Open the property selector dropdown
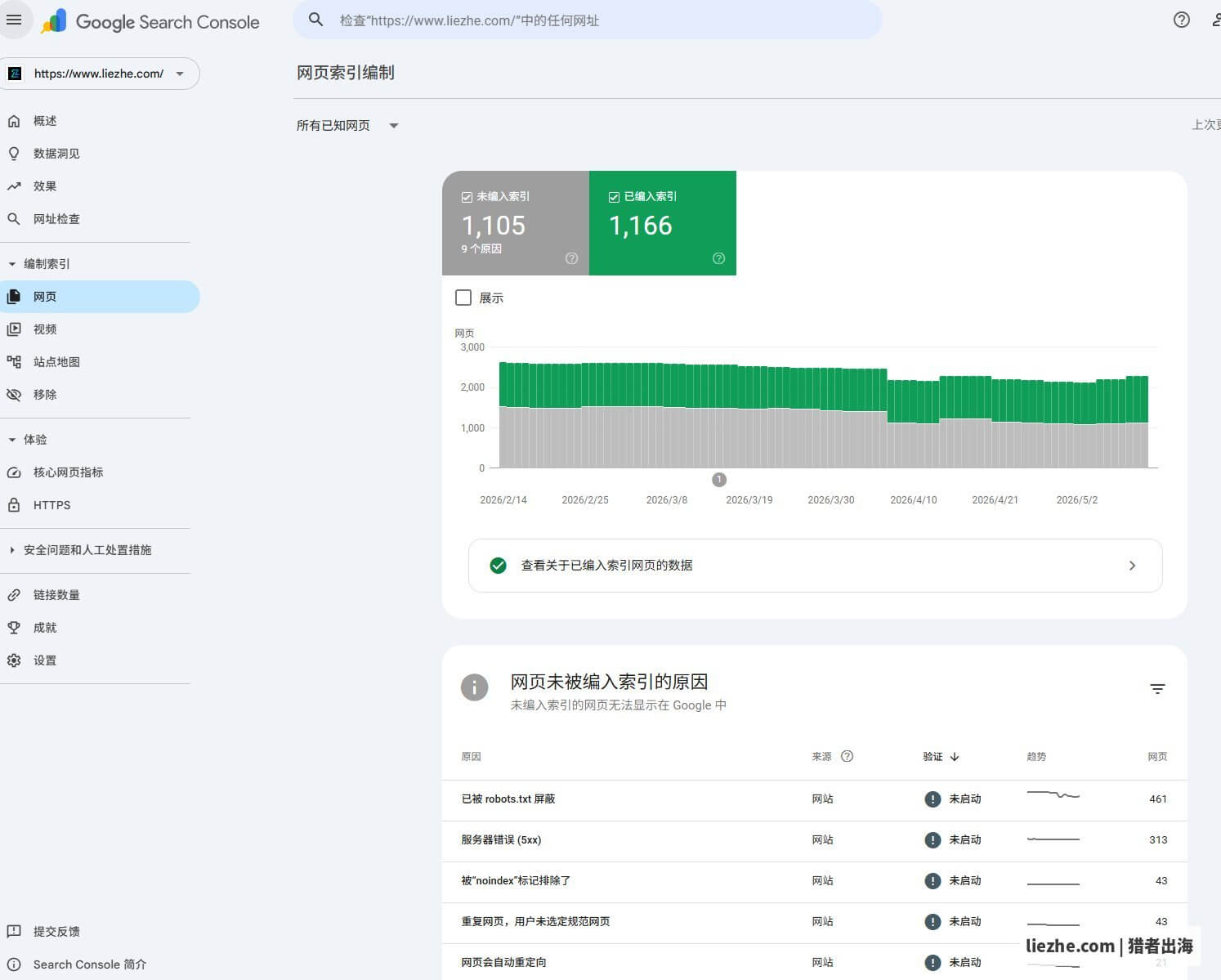The width and height of the screenshot is (1221, 980). (101, 74)
